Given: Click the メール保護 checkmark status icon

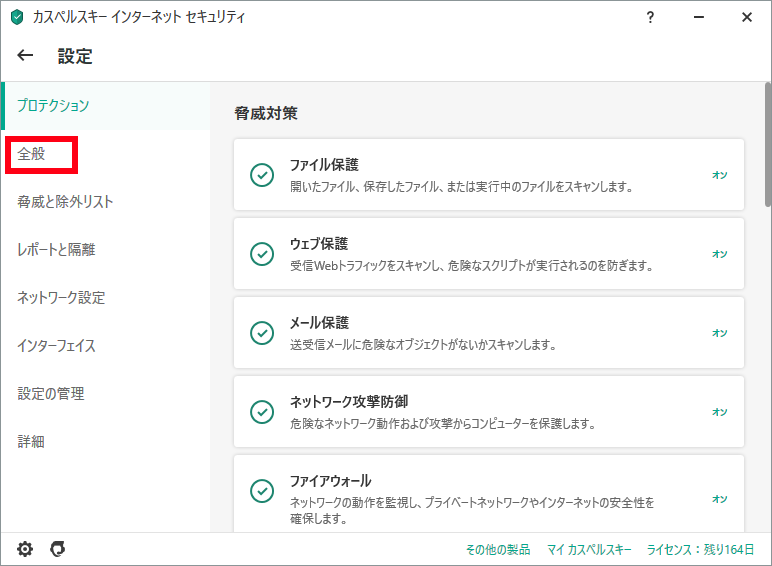Looking at the screenshot, I should (x=262, y=333).
